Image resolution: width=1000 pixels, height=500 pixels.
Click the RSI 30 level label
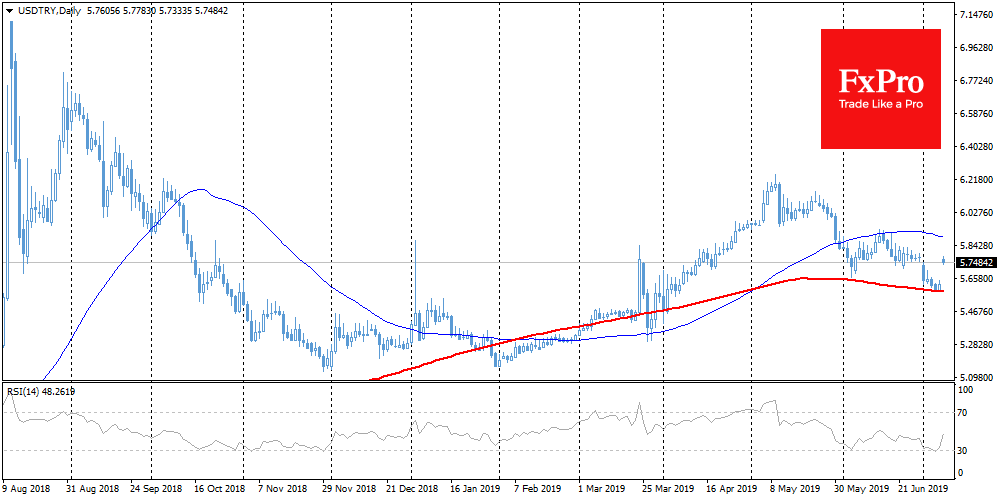point(963,450)
